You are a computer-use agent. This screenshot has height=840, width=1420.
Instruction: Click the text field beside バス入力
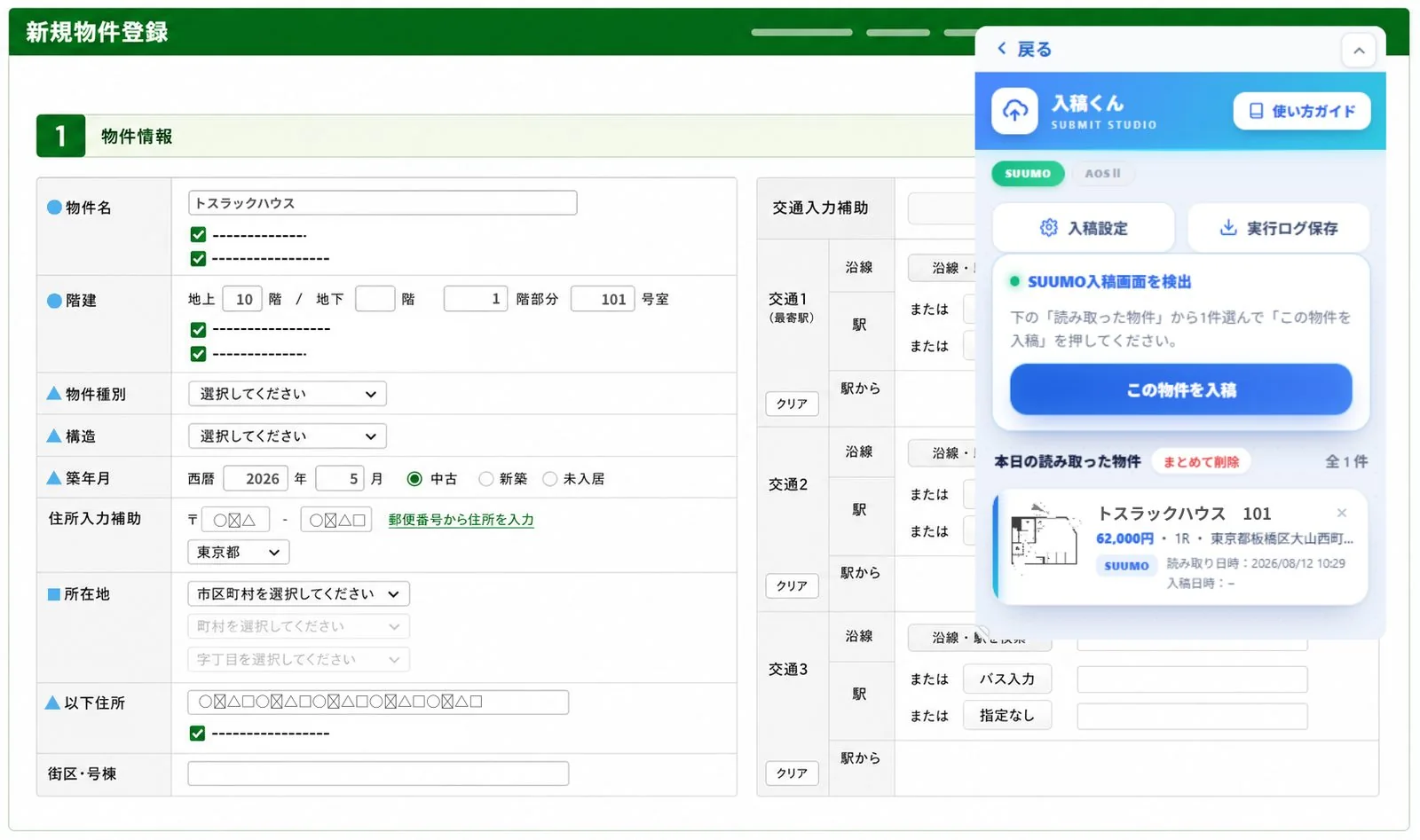click(x=1192, y=679)
